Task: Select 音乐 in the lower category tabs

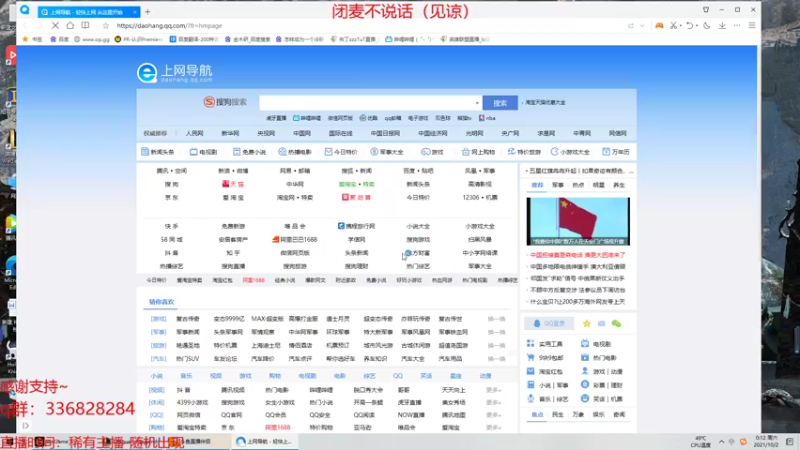Action: click(x=186, y=376)
